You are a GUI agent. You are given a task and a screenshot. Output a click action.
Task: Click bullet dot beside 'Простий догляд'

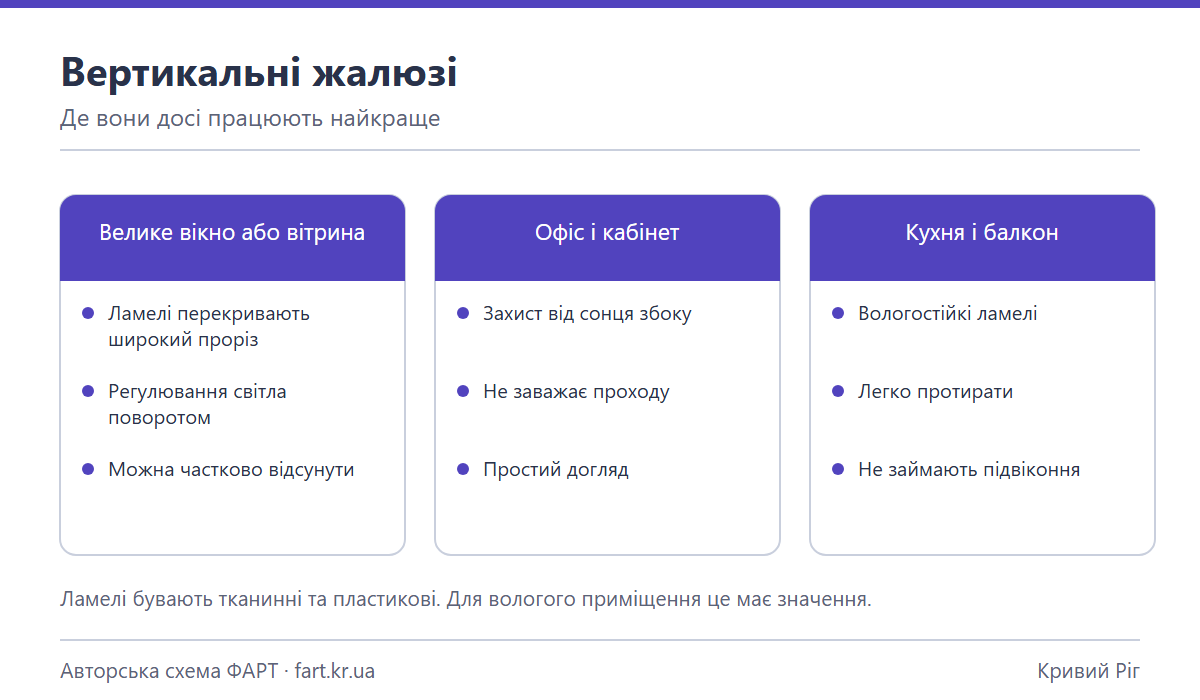[463, 469]
